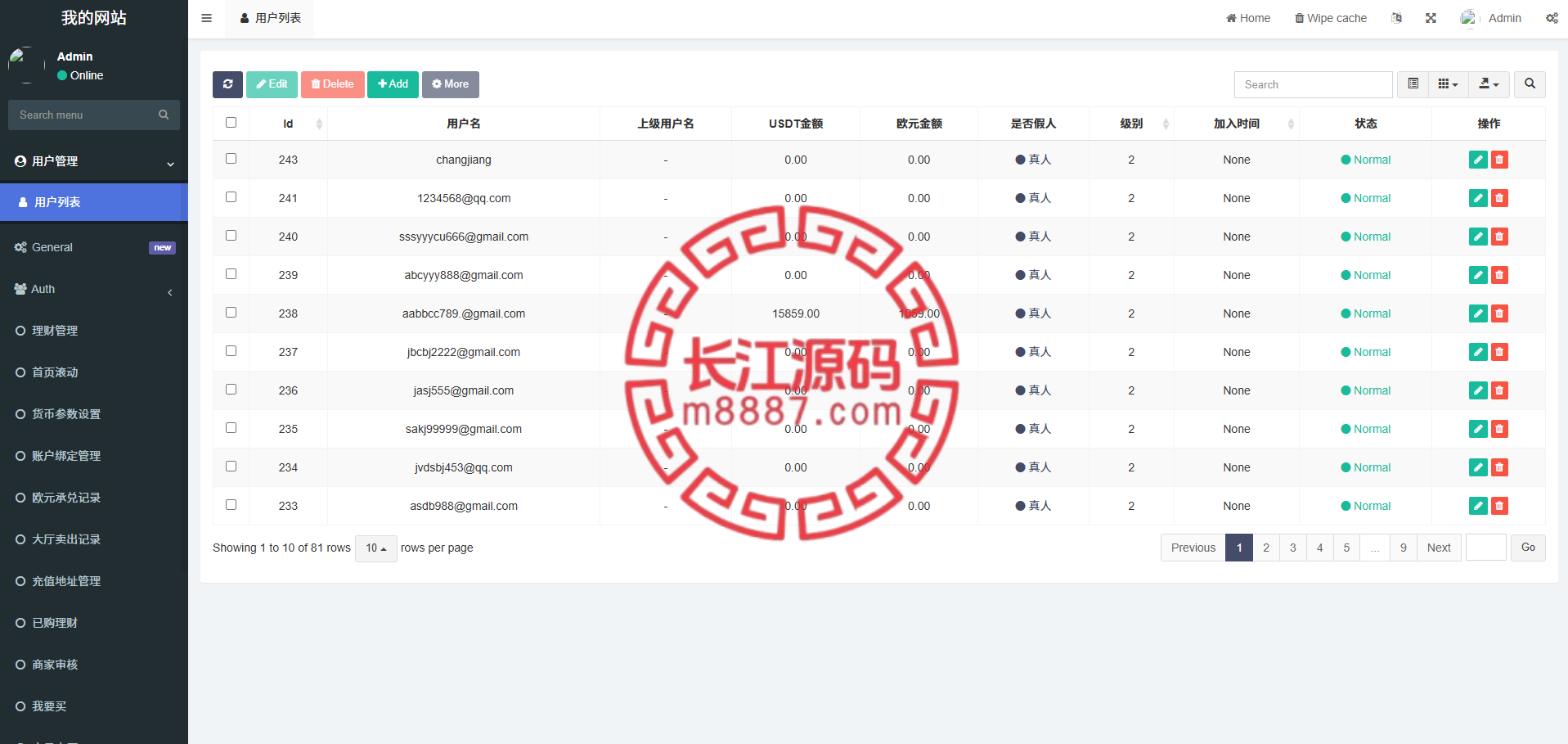Click the page jump input box
The height and width of the screenshot is (744, 1568).
(x=1486, y=548)
